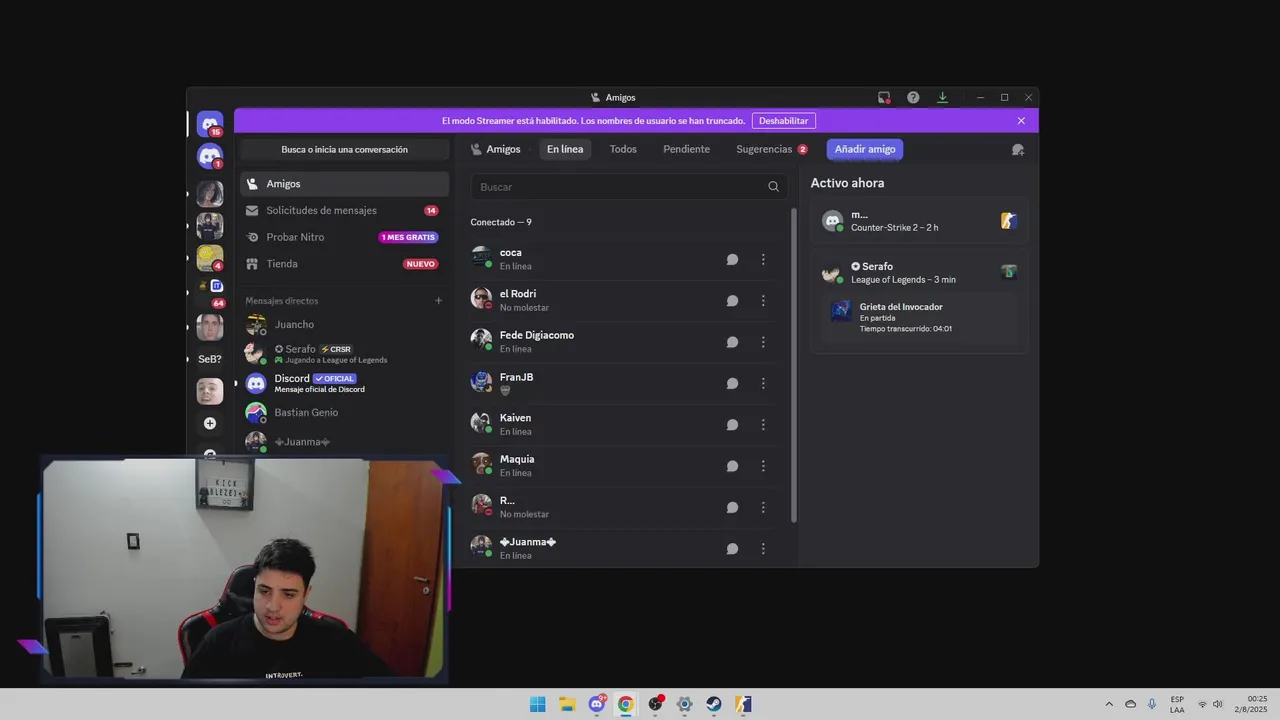Open the server folder with the 64 badge
Viewport: 1280px width, 720px height.
[210, 290]
